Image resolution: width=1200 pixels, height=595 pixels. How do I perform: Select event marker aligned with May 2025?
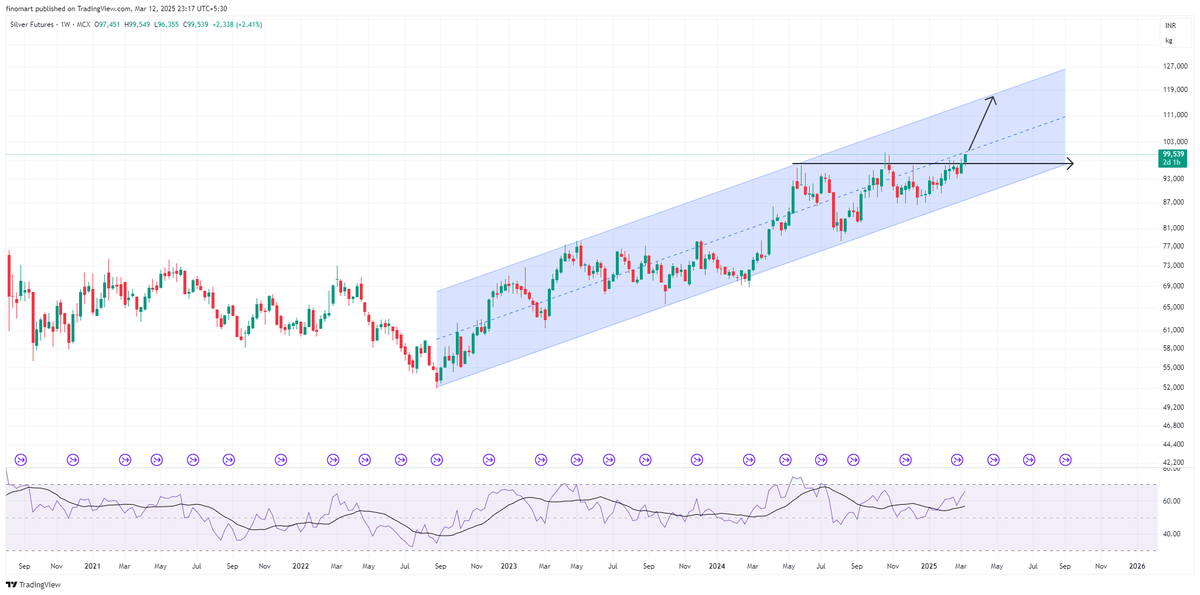coord(993,459)
